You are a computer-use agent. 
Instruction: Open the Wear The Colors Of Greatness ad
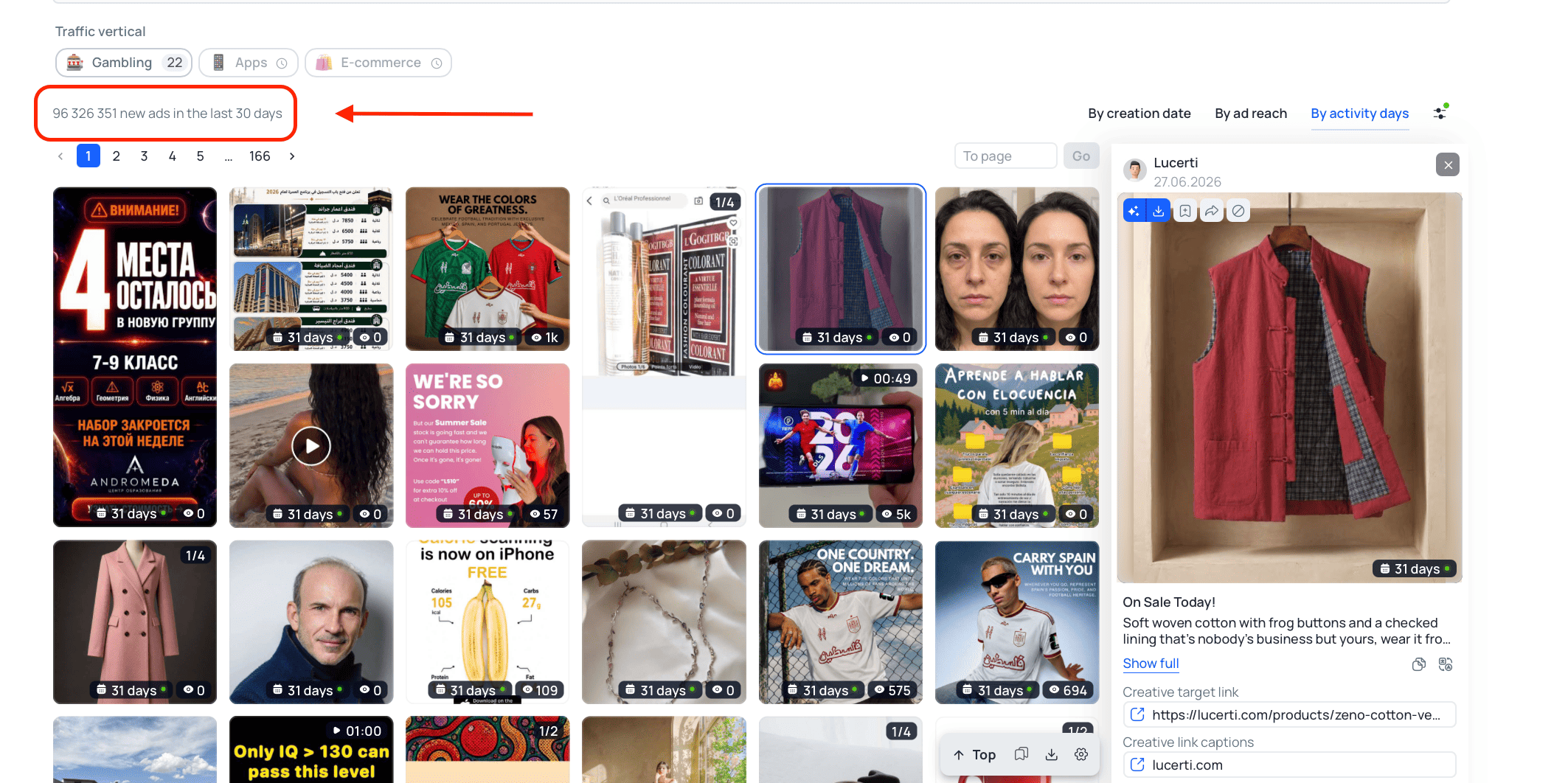[488, 268]
